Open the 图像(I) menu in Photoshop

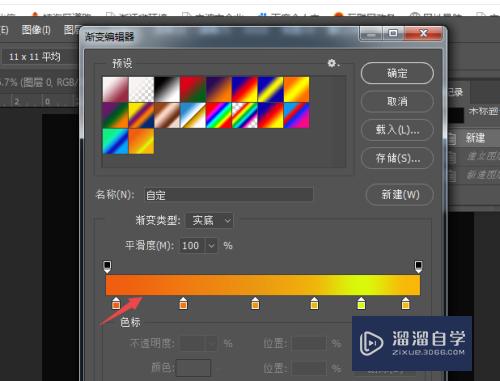point(36,30)
